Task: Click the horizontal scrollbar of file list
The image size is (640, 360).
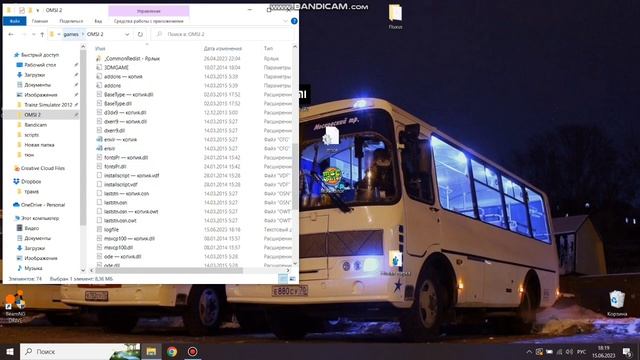Action: [169, 270]
